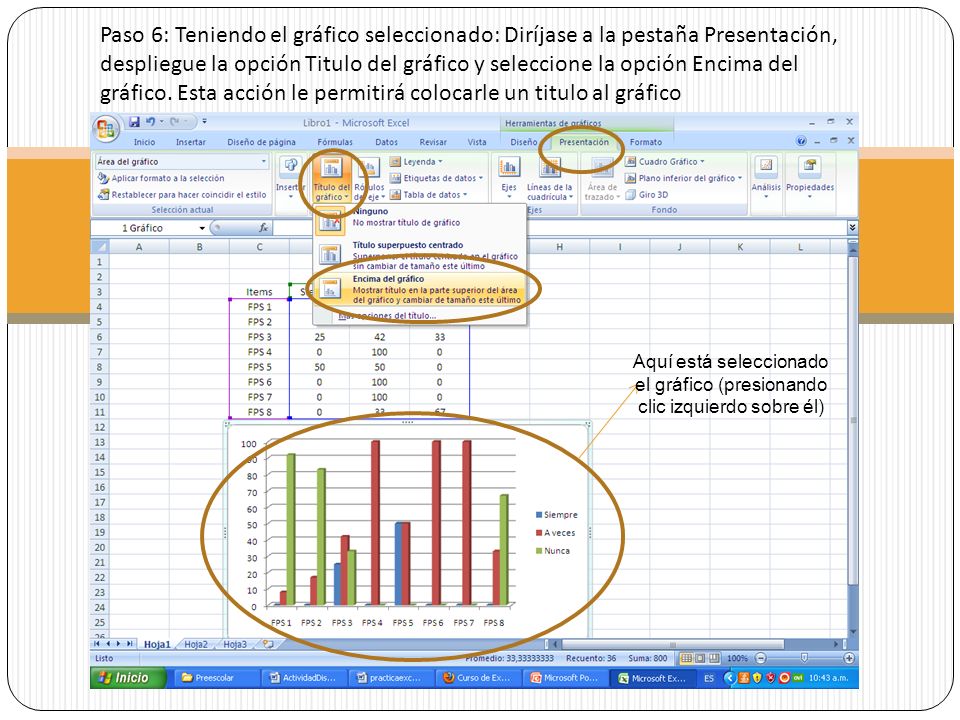Select Encima del gráfico menu option
The image size is (960, 720).
[420, 289]
